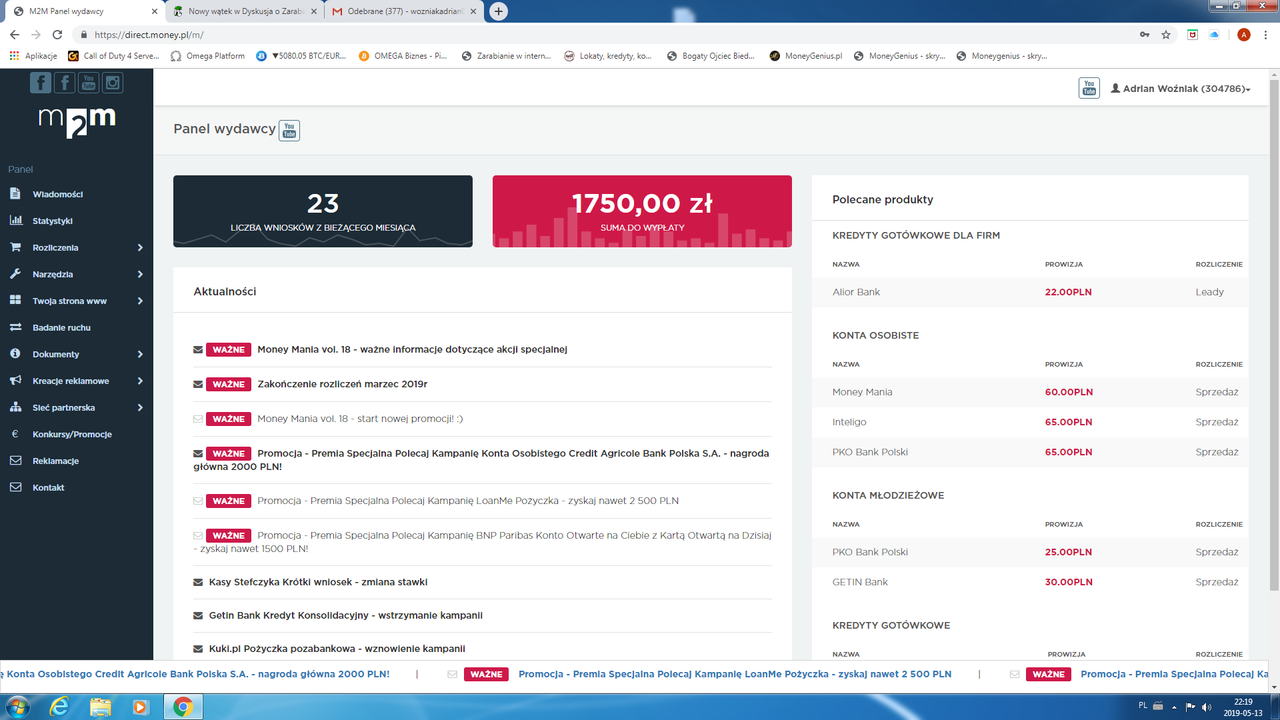Go back in browser history
The height and width of the screenshot is (720, 1280).
click(13, 34)
